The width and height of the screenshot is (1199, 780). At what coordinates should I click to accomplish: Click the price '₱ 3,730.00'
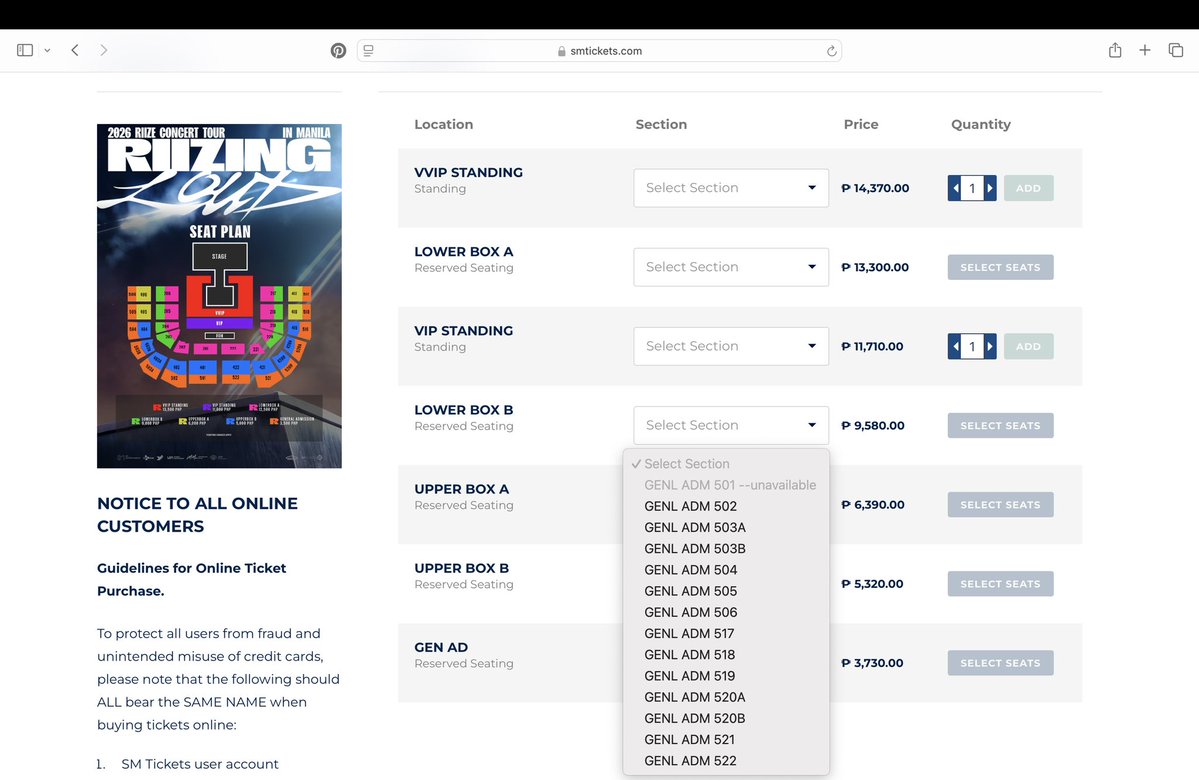point(872,663)
